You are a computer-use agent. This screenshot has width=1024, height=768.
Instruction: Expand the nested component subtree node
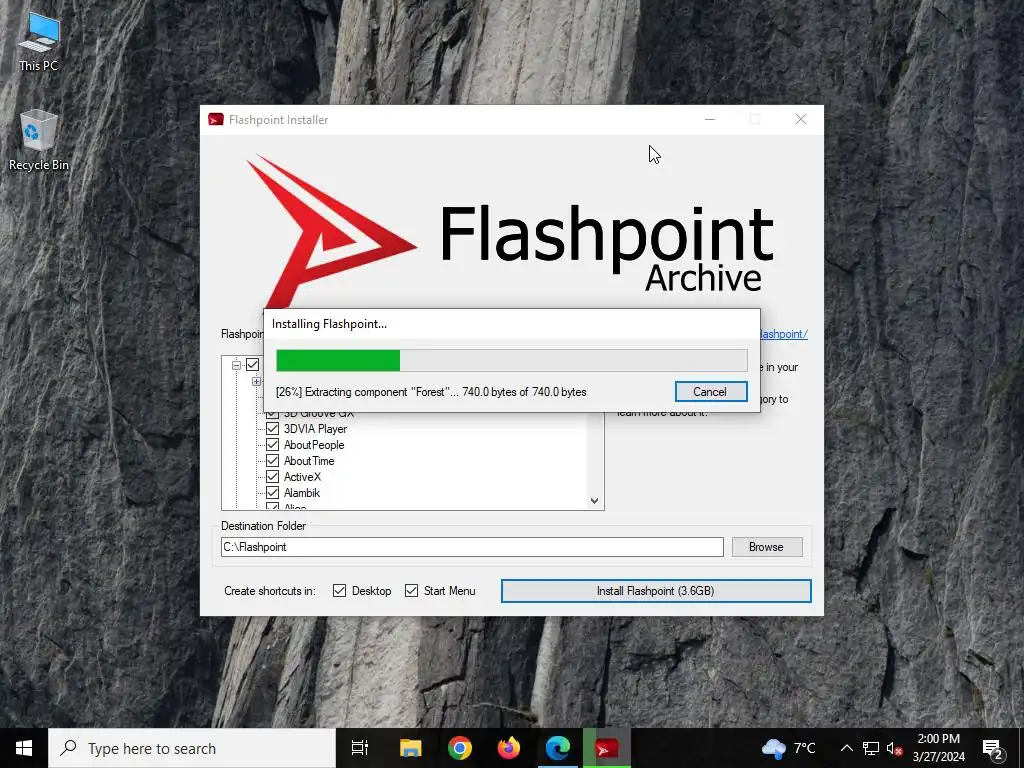pos(257,381)
